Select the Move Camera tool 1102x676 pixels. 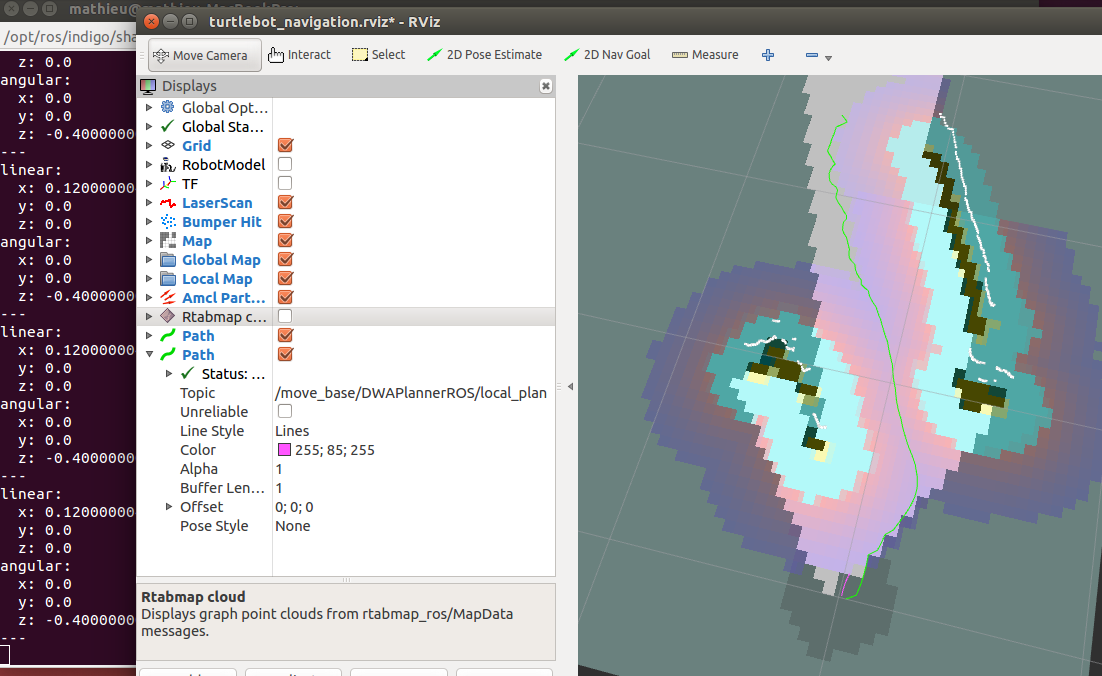point(205,55)
